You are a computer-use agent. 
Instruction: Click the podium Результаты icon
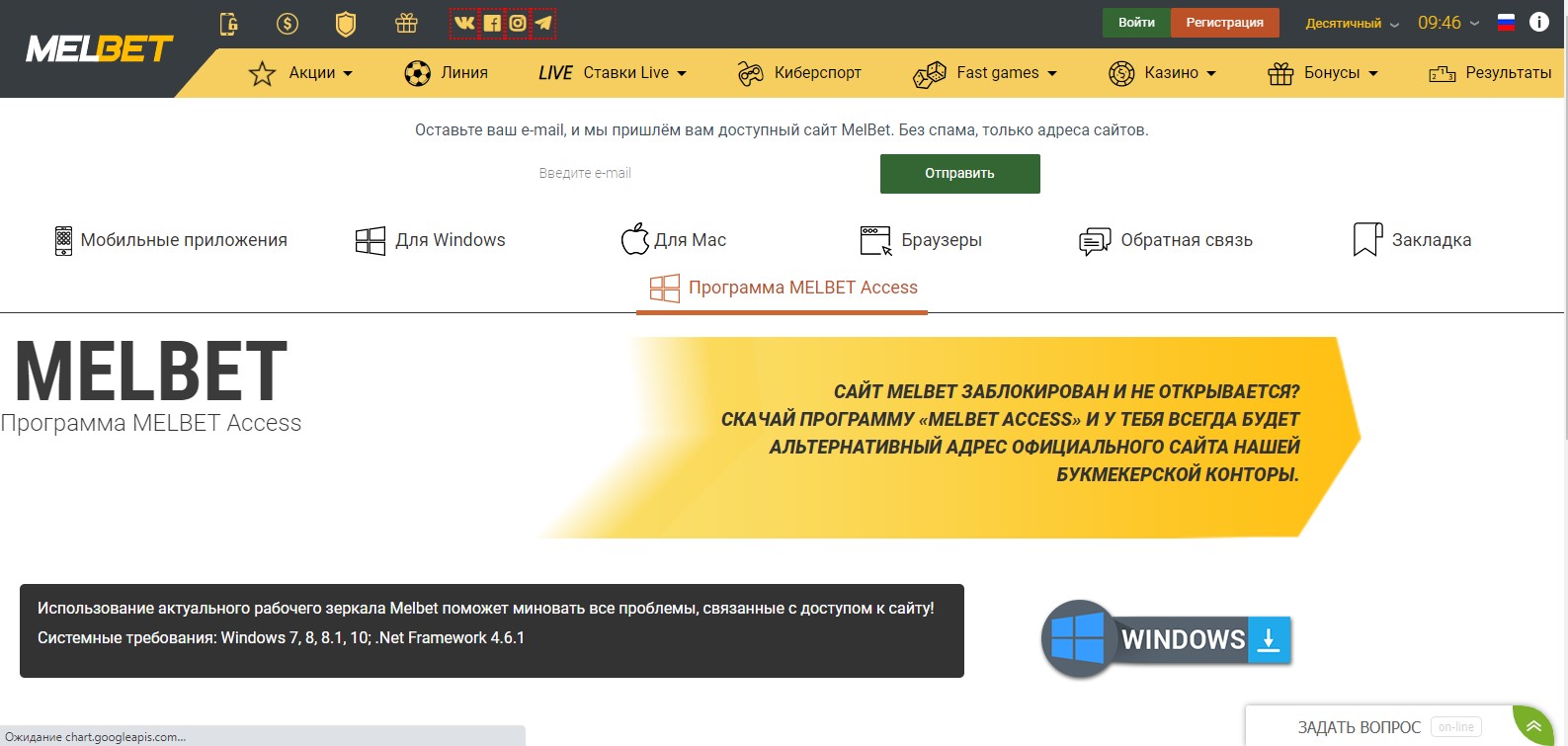pos(1443,73)
